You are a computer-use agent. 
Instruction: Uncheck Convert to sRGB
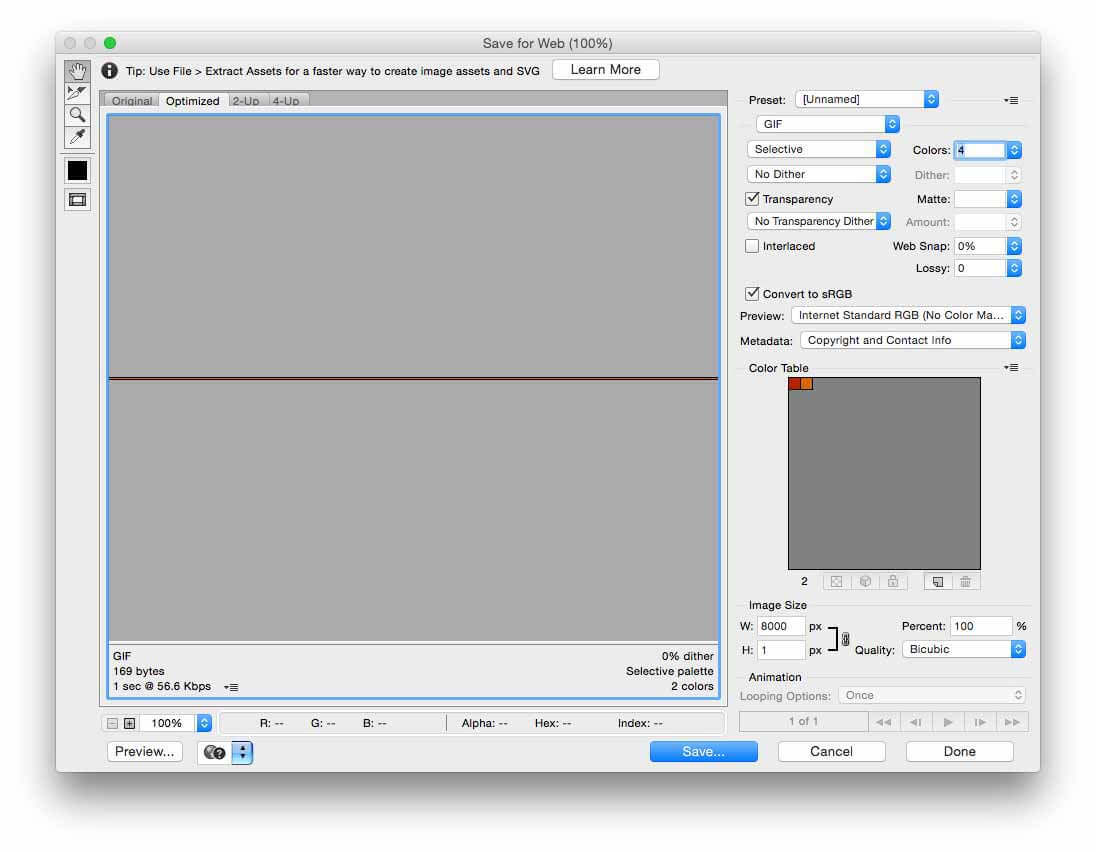pos(752,294)
